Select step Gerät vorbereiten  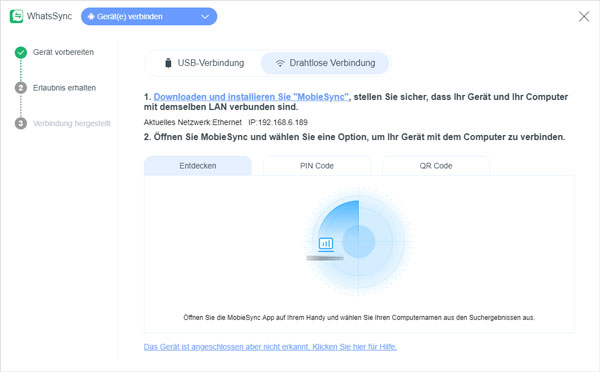point(63,52)
